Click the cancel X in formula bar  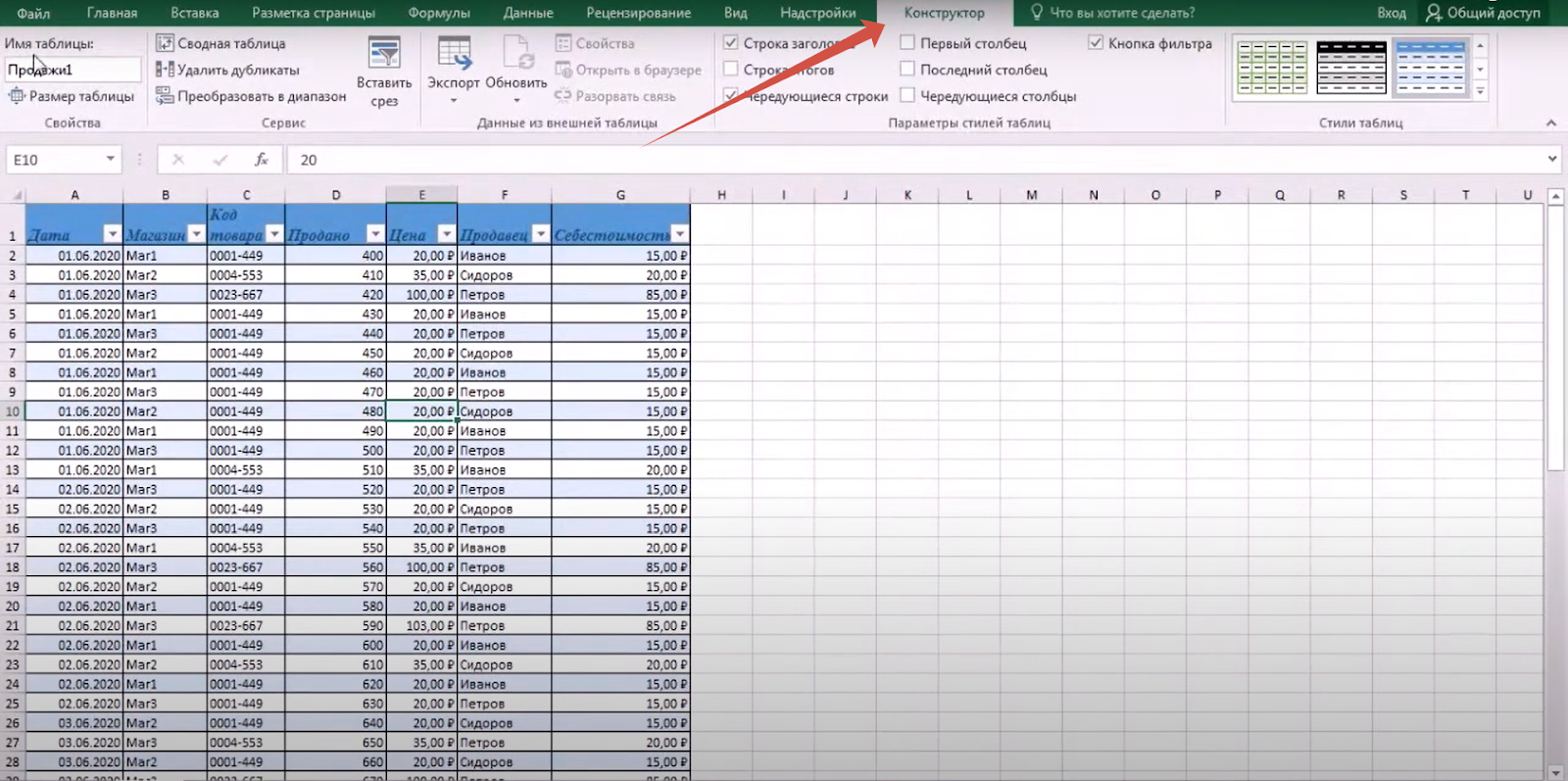(177, 159)
